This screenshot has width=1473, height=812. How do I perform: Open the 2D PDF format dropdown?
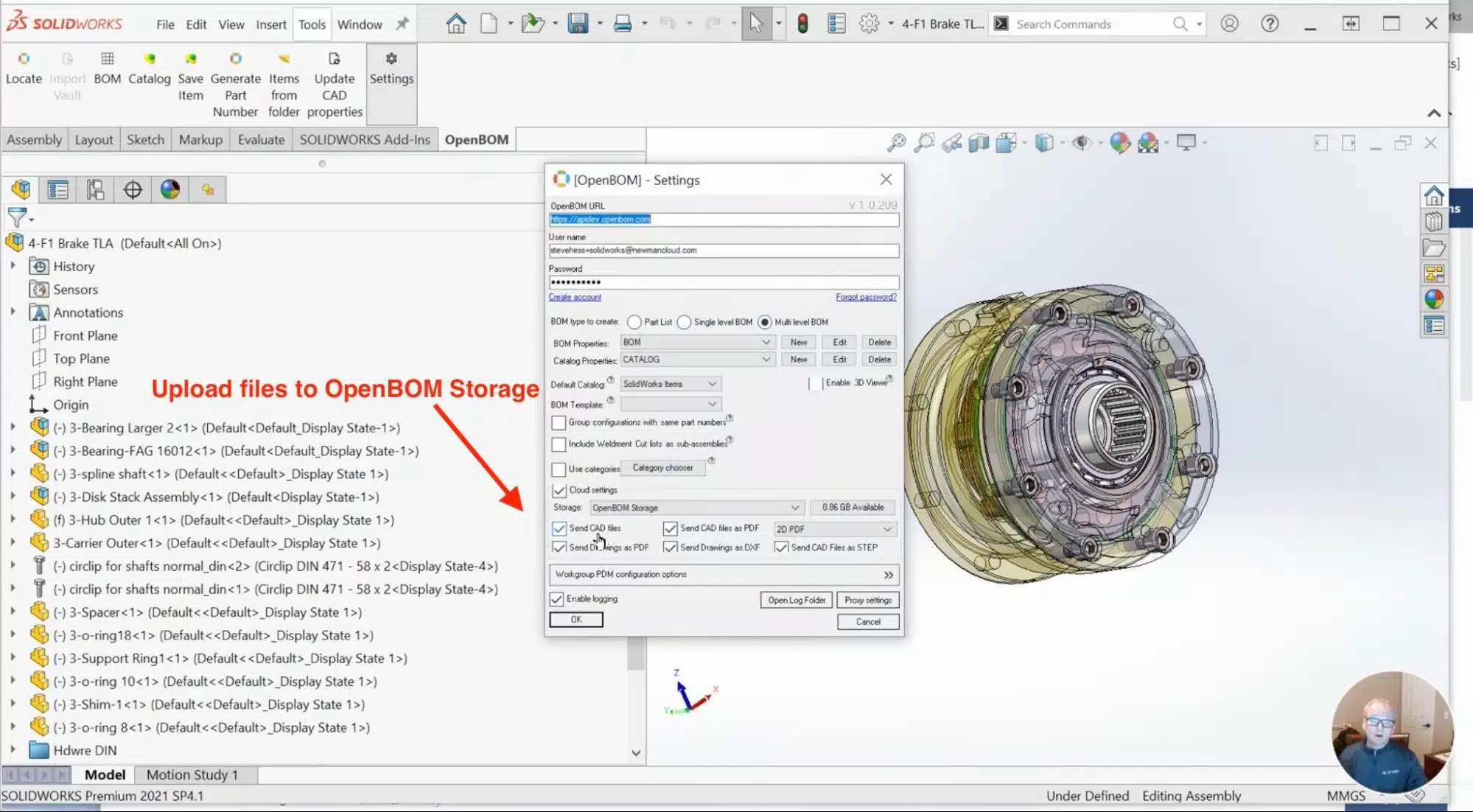pos(834,529)
